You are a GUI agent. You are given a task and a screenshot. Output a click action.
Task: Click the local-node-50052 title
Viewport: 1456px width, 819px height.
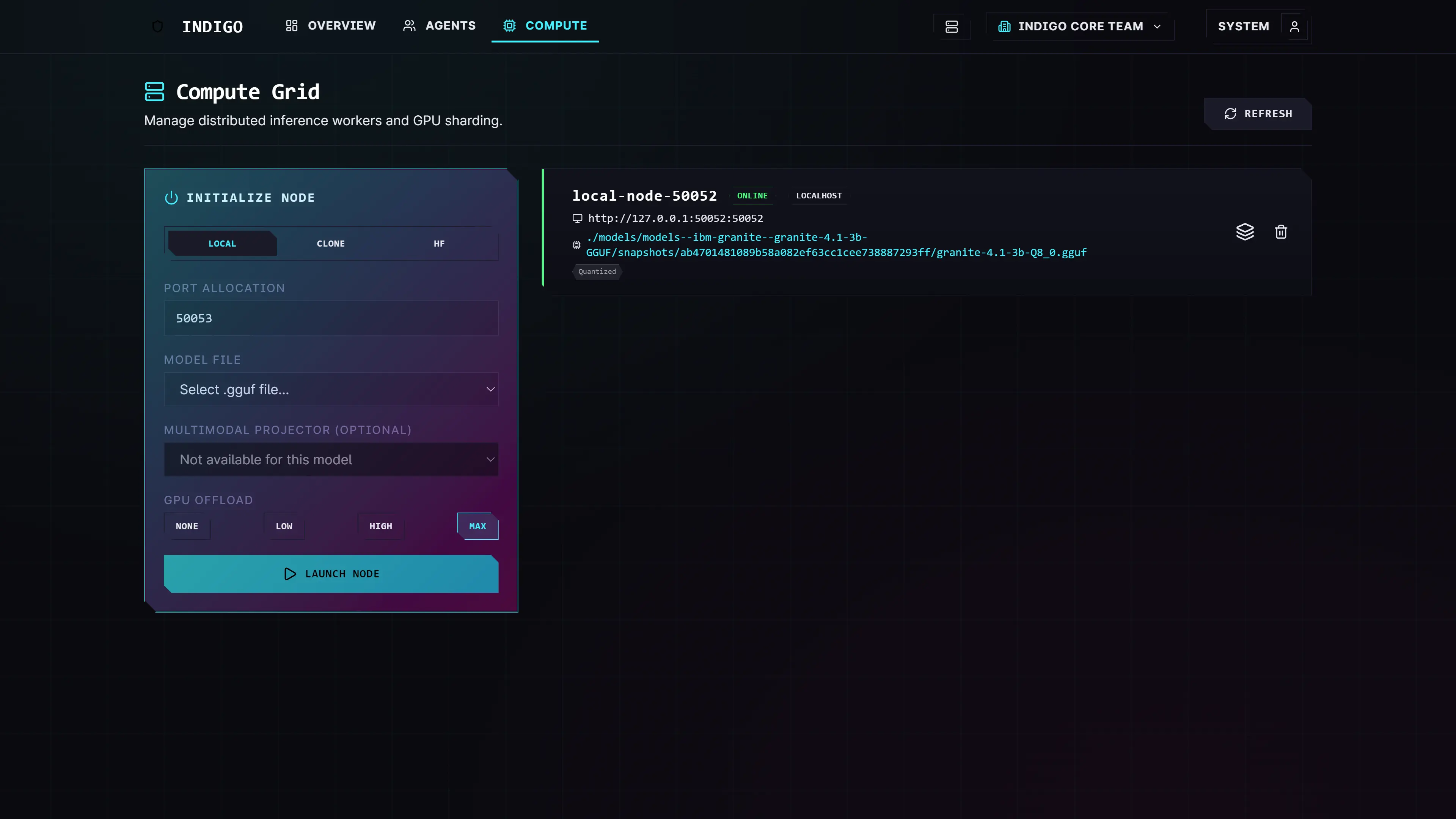coord(644,196)
